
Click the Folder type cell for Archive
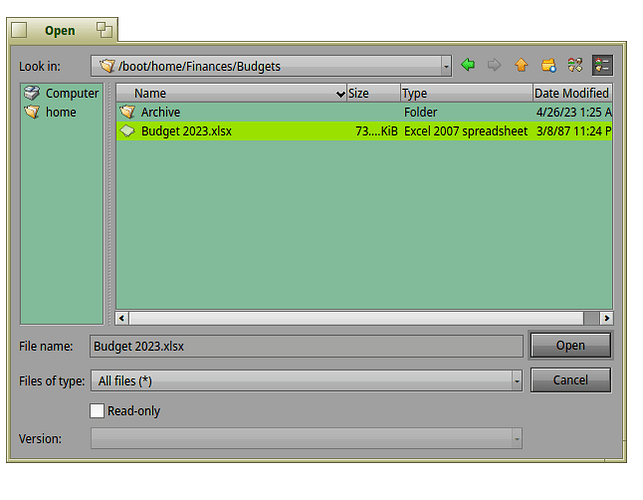tap(420, 112)
